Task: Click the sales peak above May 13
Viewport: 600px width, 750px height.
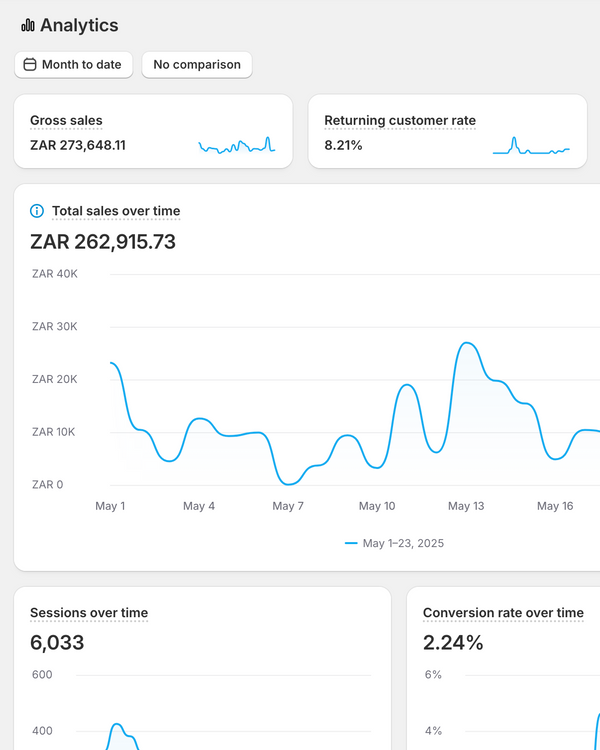Action: click(x=467, y=344)
